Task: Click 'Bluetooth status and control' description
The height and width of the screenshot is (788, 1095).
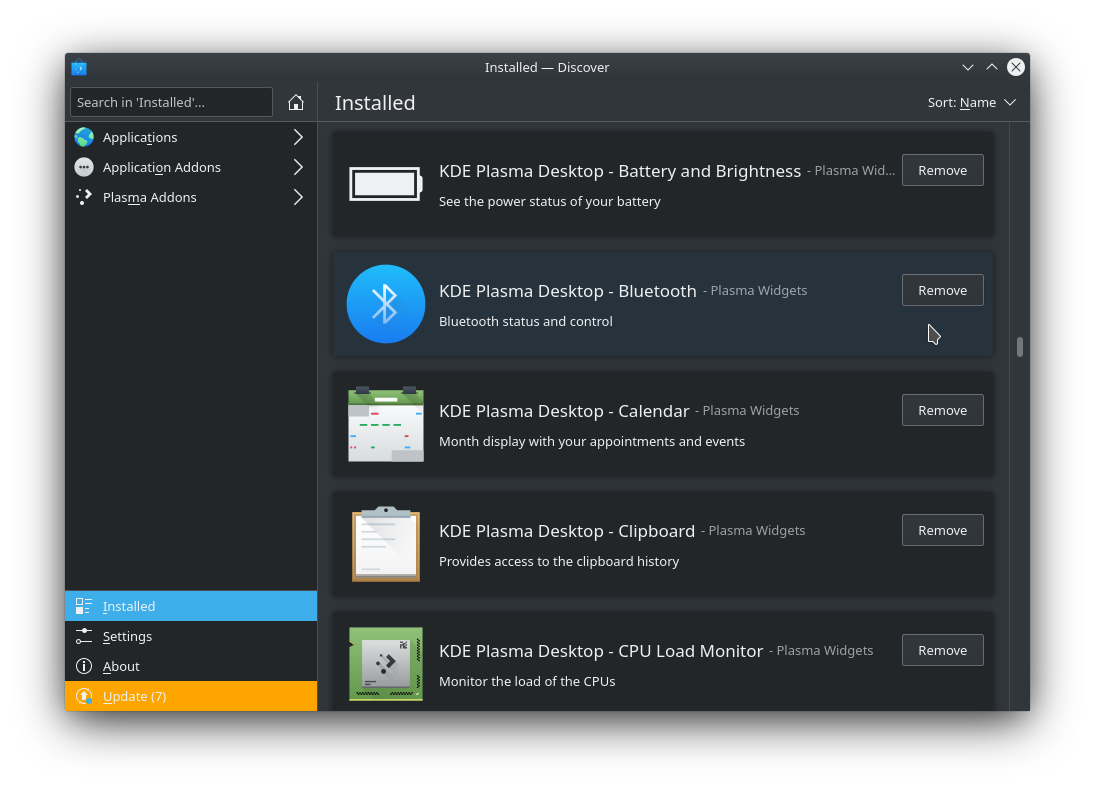Action: 526,321
